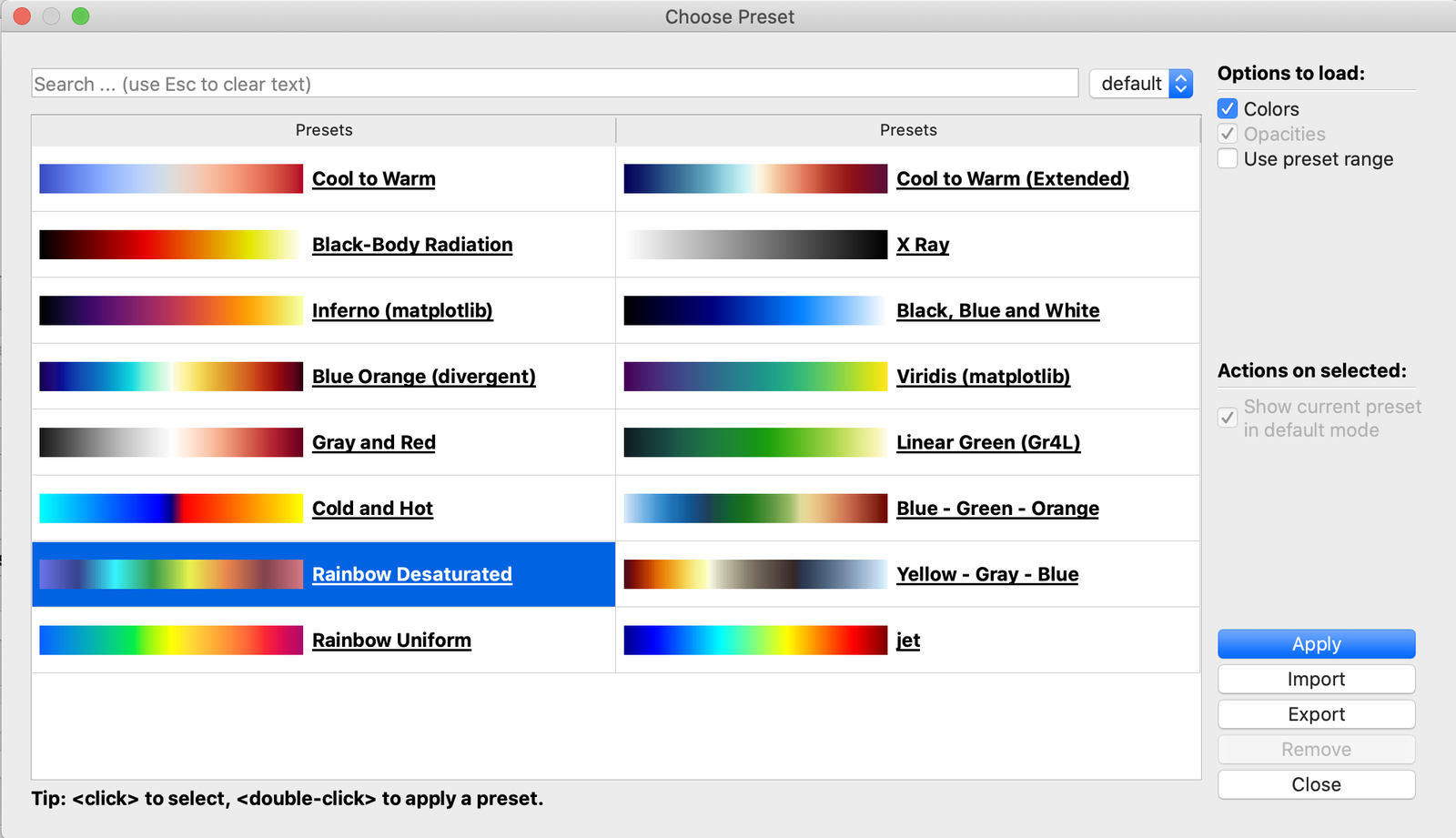The width and height of the screenshot is (1456, 838).
Task: Select the X Ray grayscale gradient
Action: (755, 244)
